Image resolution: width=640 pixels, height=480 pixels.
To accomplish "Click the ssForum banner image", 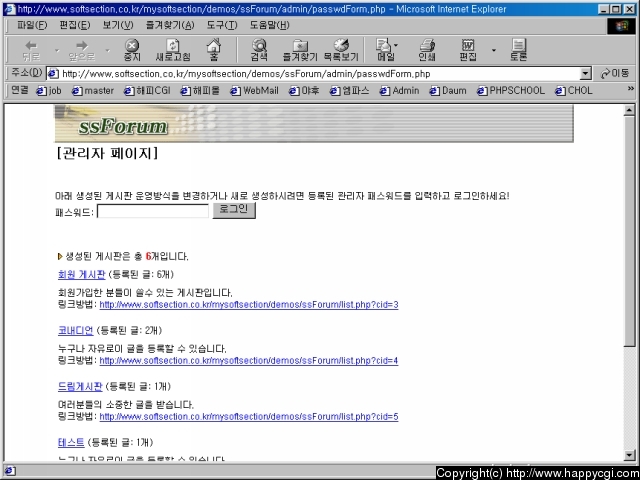I will [313, 124].
